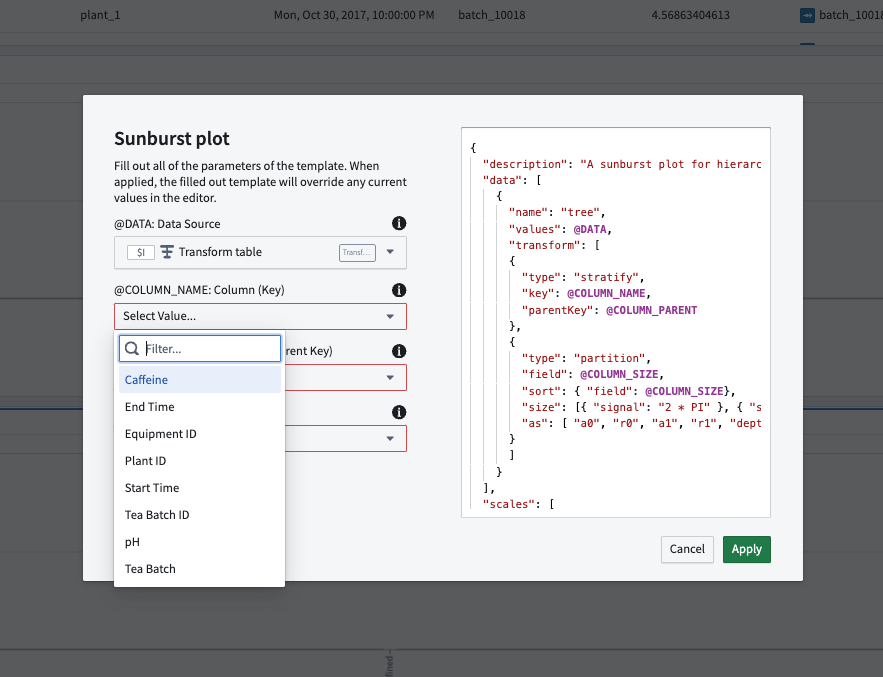Image resolution: width=883 pixels, height=677 pixels.
Task: Click the magnifier icon in the filter box
Action: coord(132,349)
